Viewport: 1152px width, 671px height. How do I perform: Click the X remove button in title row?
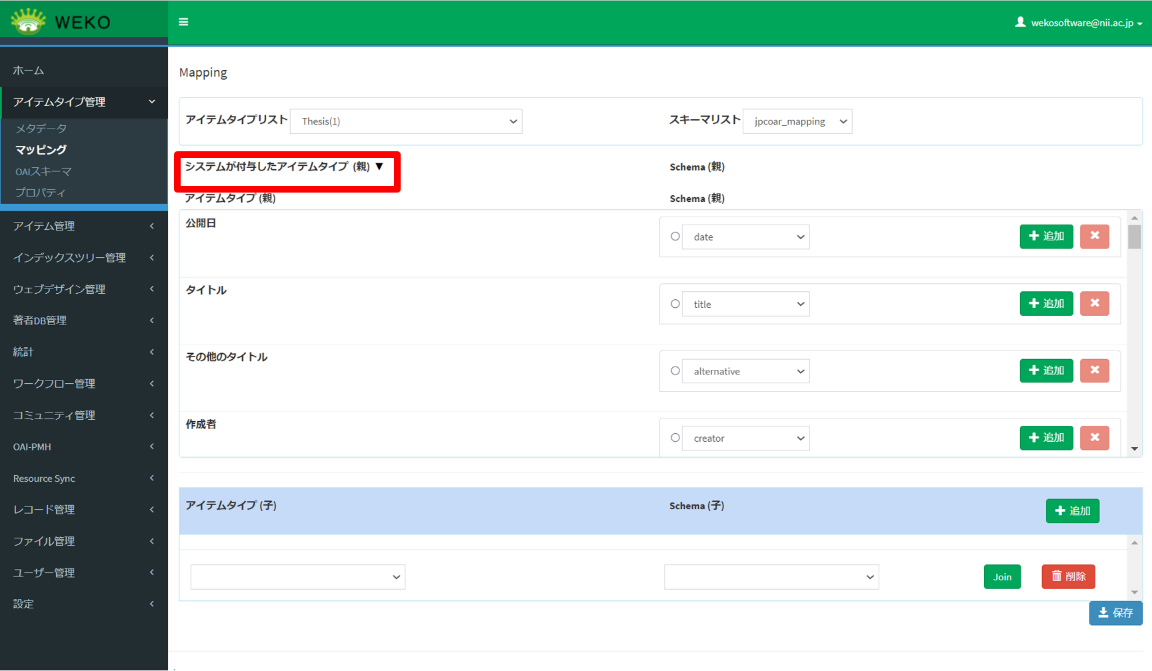click(1094, 304)
